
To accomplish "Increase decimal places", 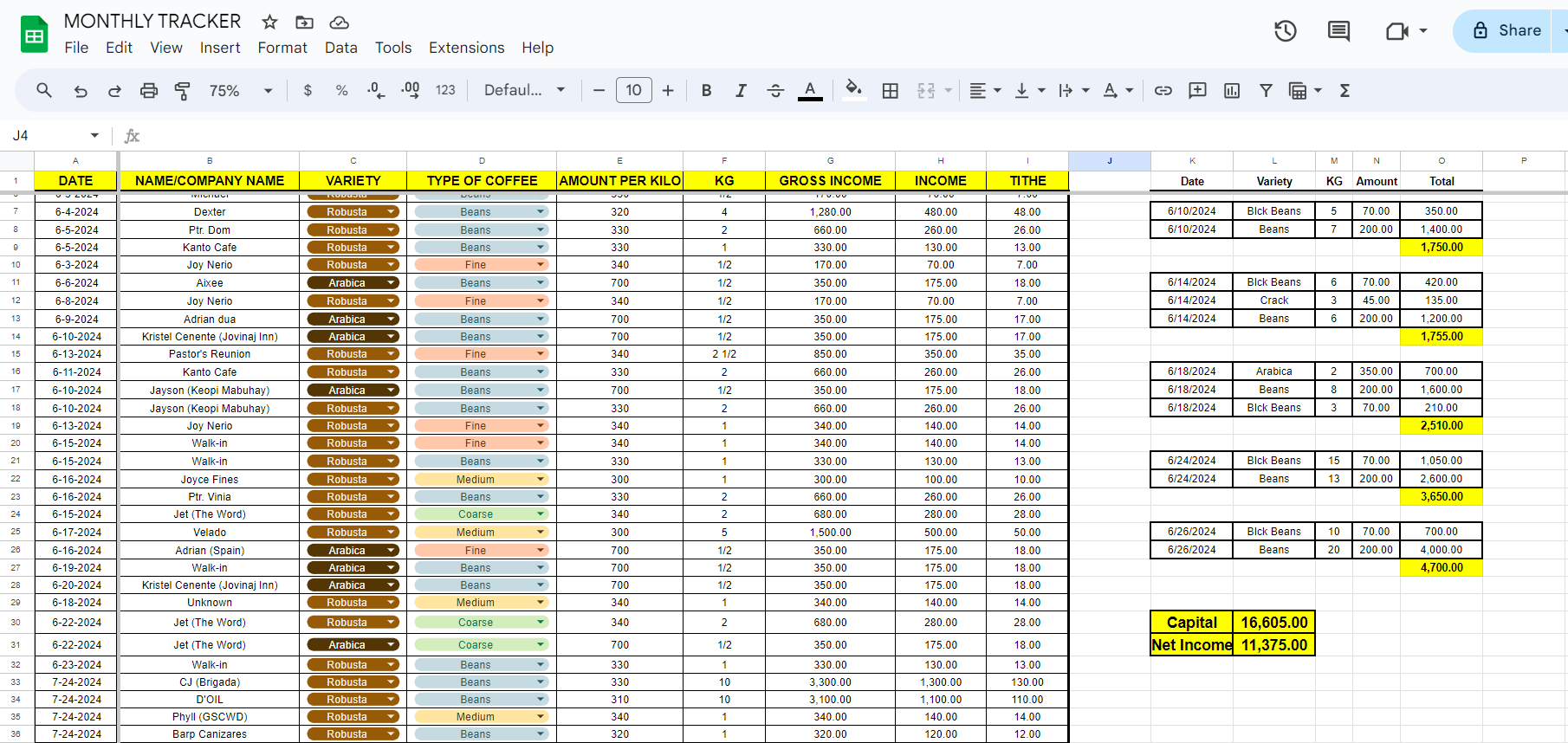I will [x=411, y=90].
